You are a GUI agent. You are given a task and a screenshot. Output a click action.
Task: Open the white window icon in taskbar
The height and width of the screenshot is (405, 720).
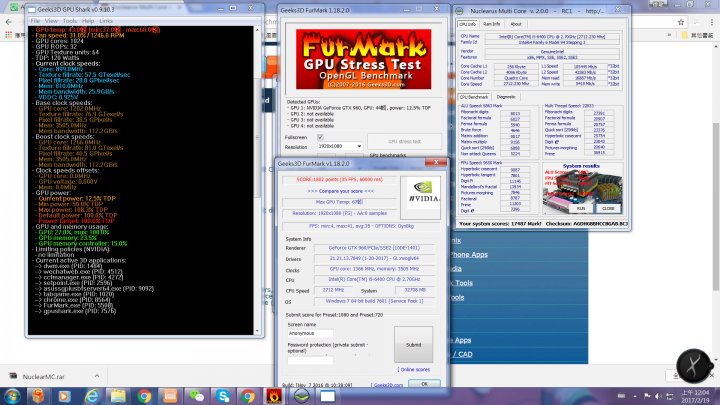point(327,396)
